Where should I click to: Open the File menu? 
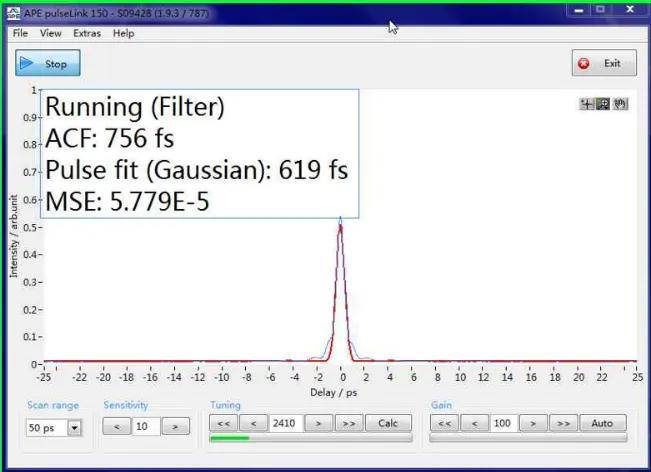(x=20, y=33)
